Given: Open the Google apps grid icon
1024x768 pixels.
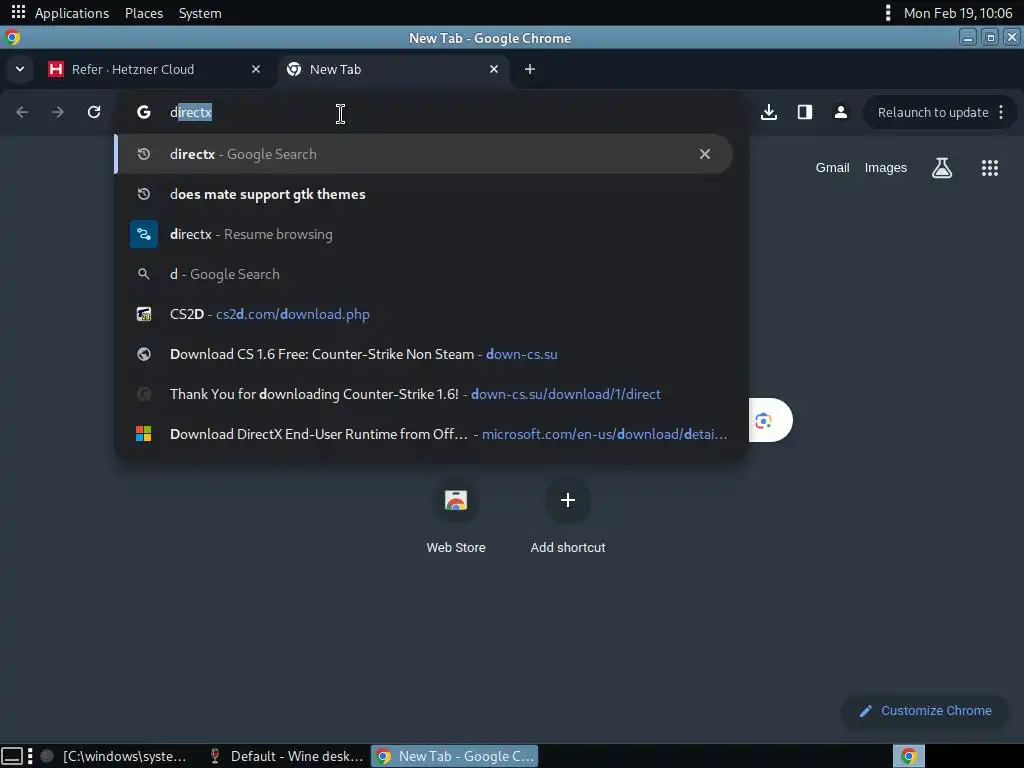Looking at the screenshot, I should (x=990, y=168).
